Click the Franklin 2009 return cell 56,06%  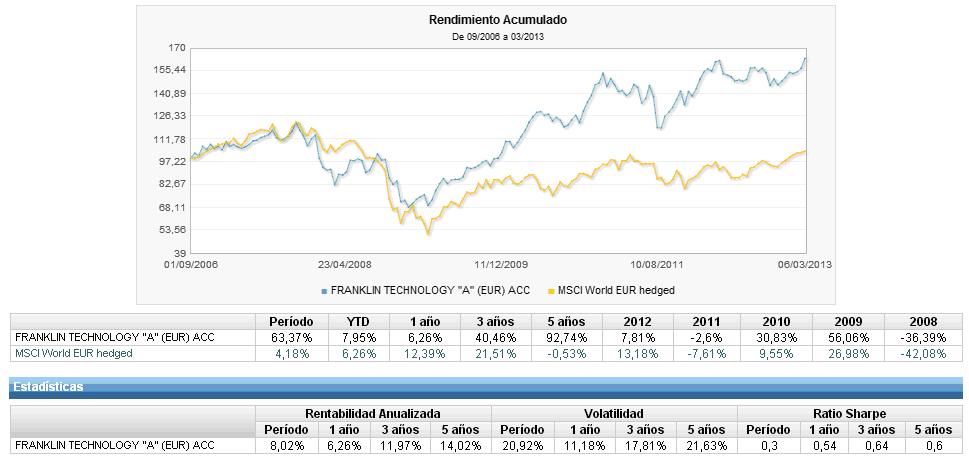click(847, 338)
